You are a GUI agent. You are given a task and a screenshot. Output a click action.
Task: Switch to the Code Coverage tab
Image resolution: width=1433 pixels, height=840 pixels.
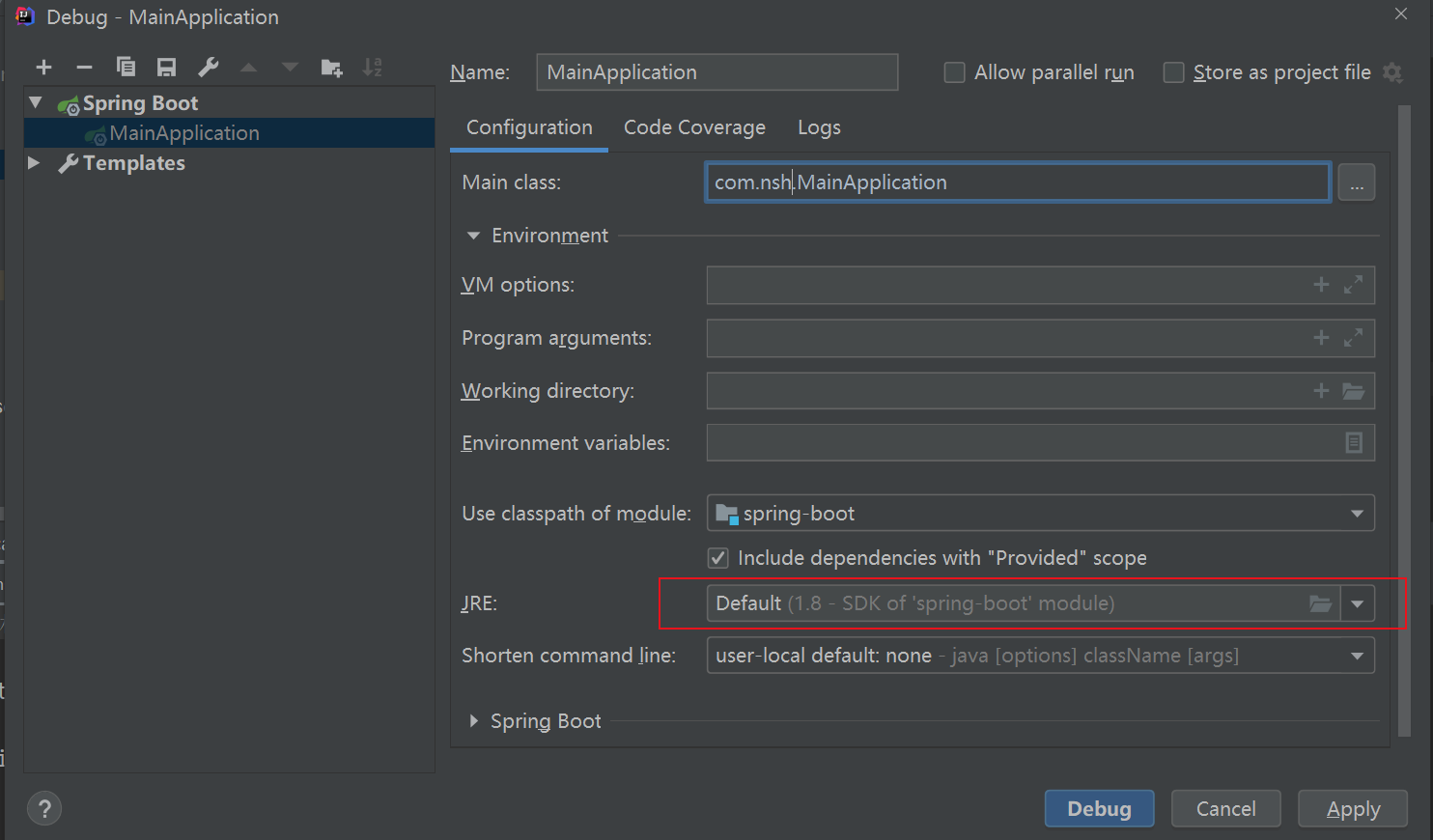pos(694,127)
